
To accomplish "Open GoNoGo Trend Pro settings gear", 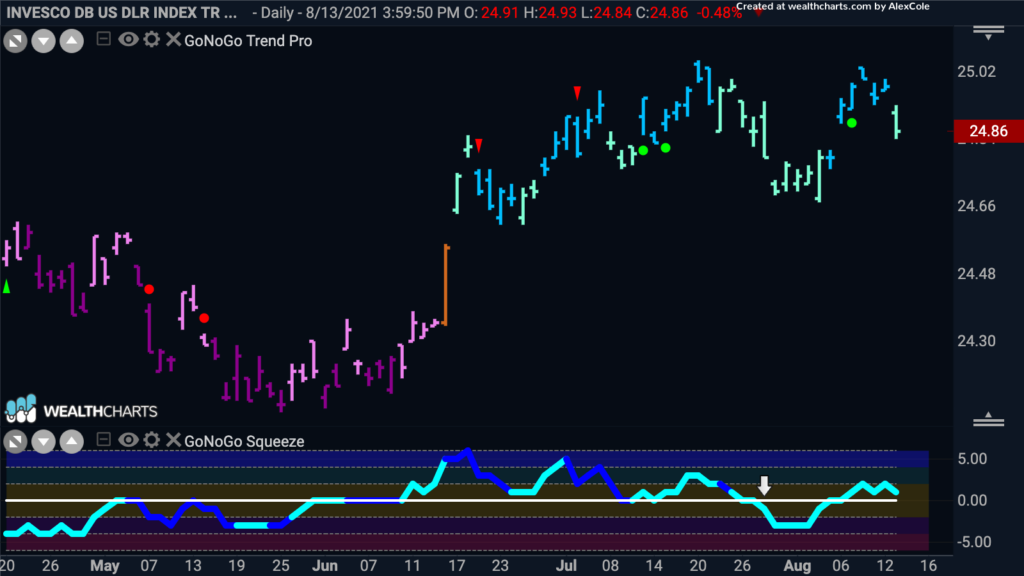I will (x=152, y=40).
